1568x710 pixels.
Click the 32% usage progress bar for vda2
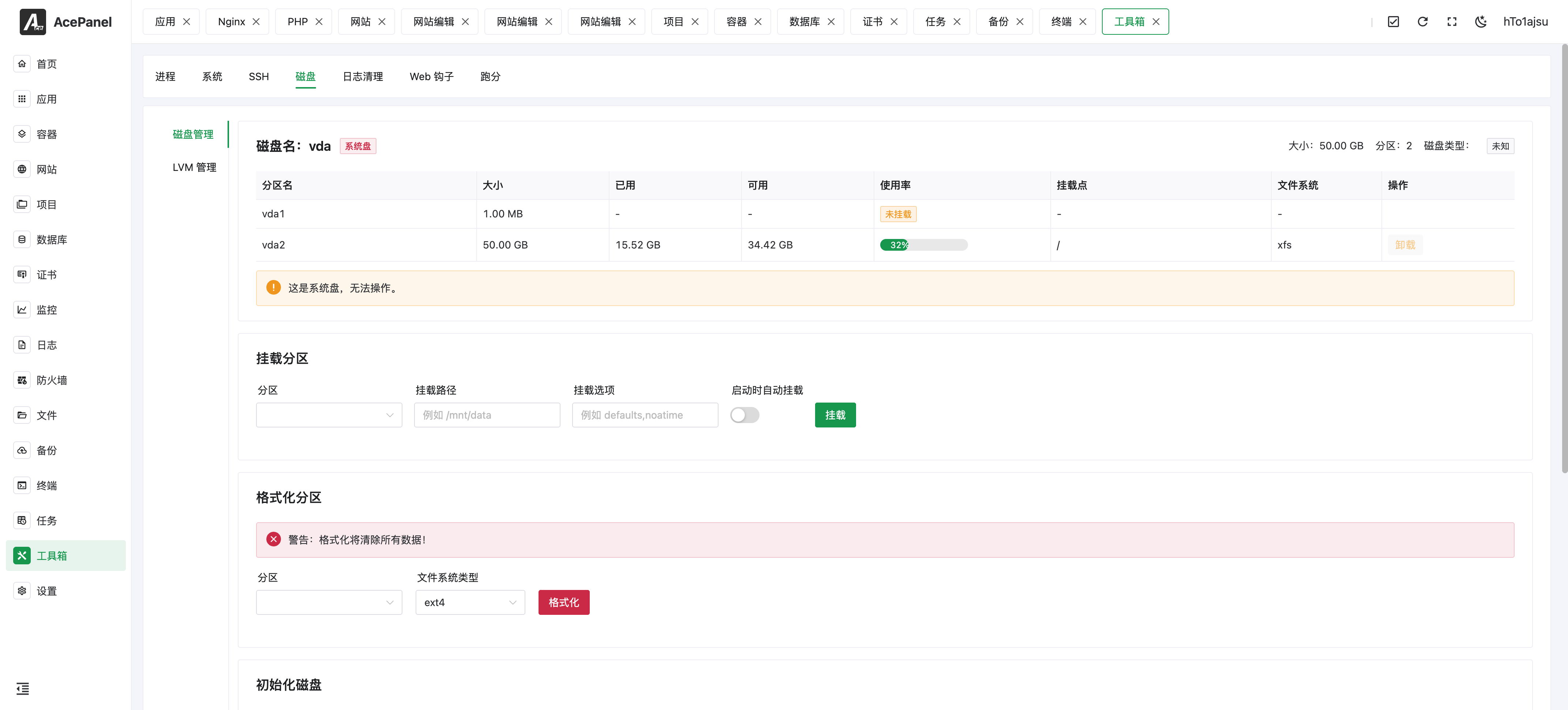[923, 245]
